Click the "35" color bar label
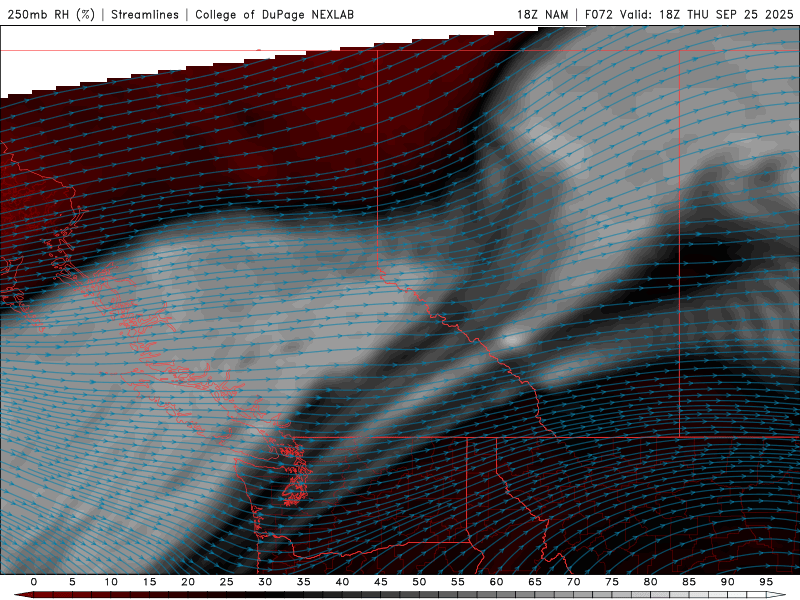Image resolution: width=800 pixels, height=600 pixels. 304,582
